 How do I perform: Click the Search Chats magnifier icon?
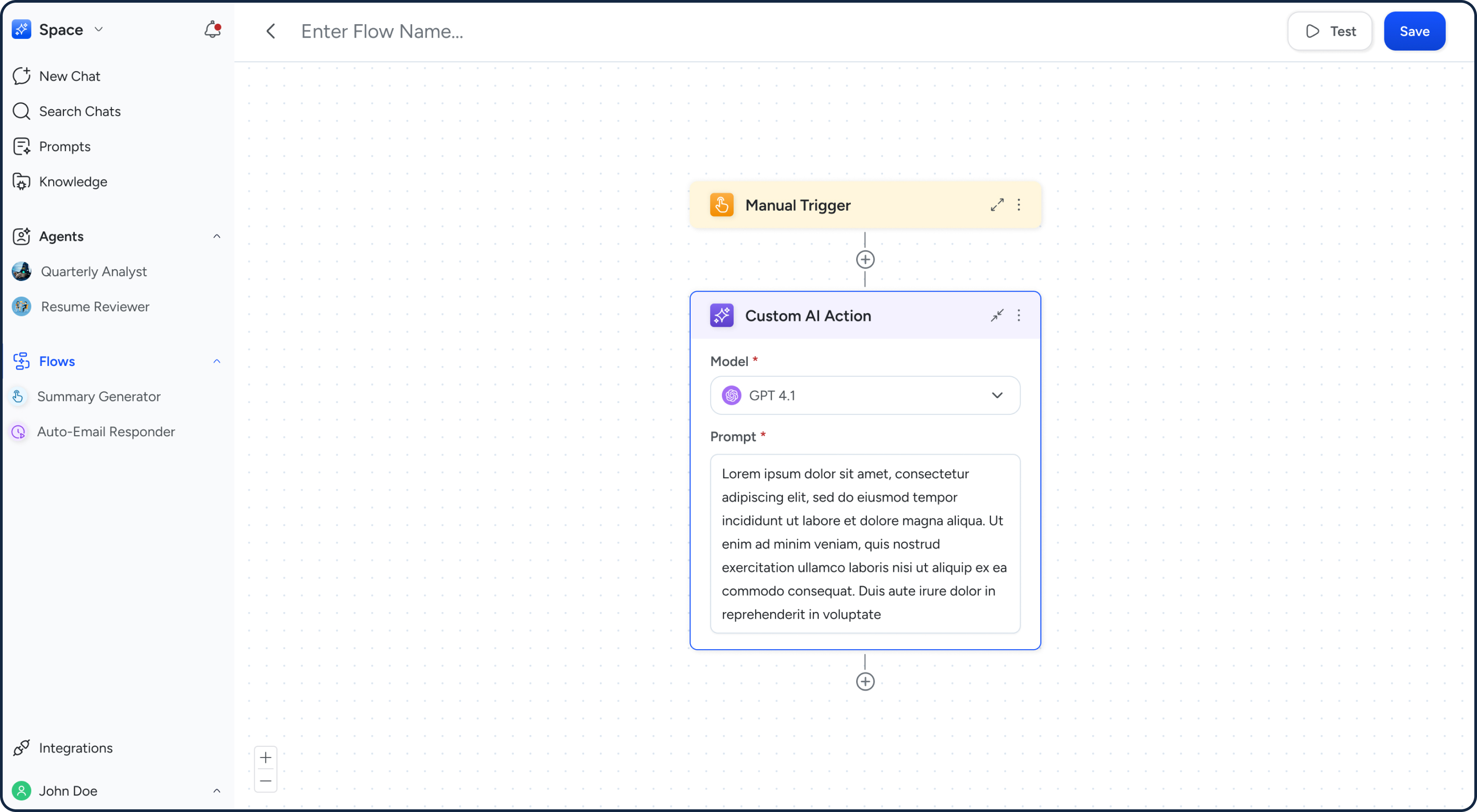[x=21, y=111]
